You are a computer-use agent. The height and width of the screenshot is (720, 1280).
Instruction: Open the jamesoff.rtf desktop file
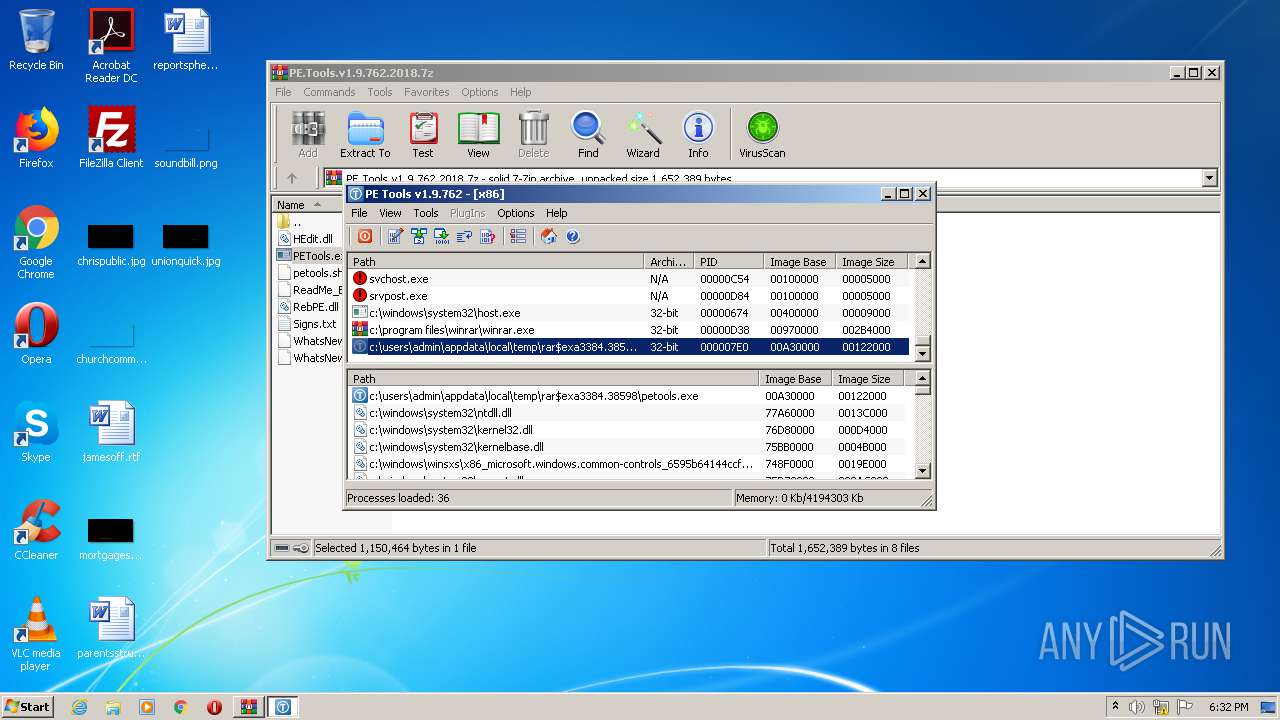[x=111, y=433]
